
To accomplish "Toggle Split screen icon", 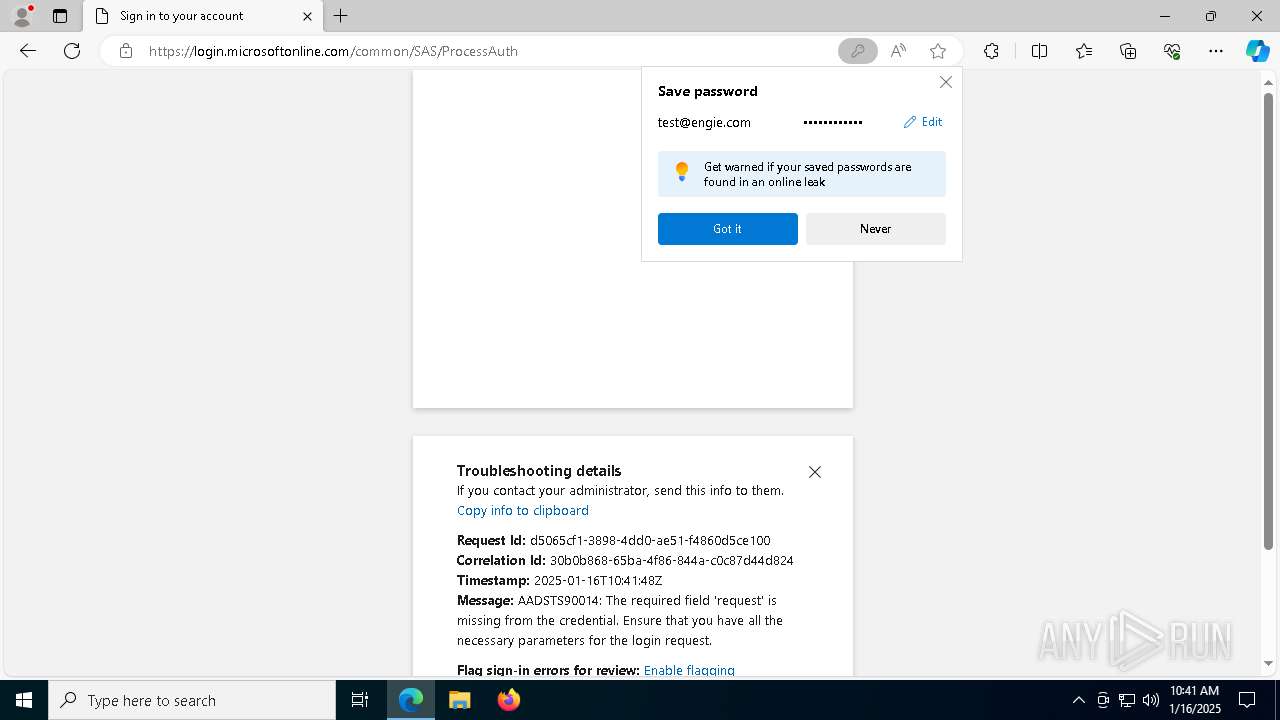I will pos(1039,51).
